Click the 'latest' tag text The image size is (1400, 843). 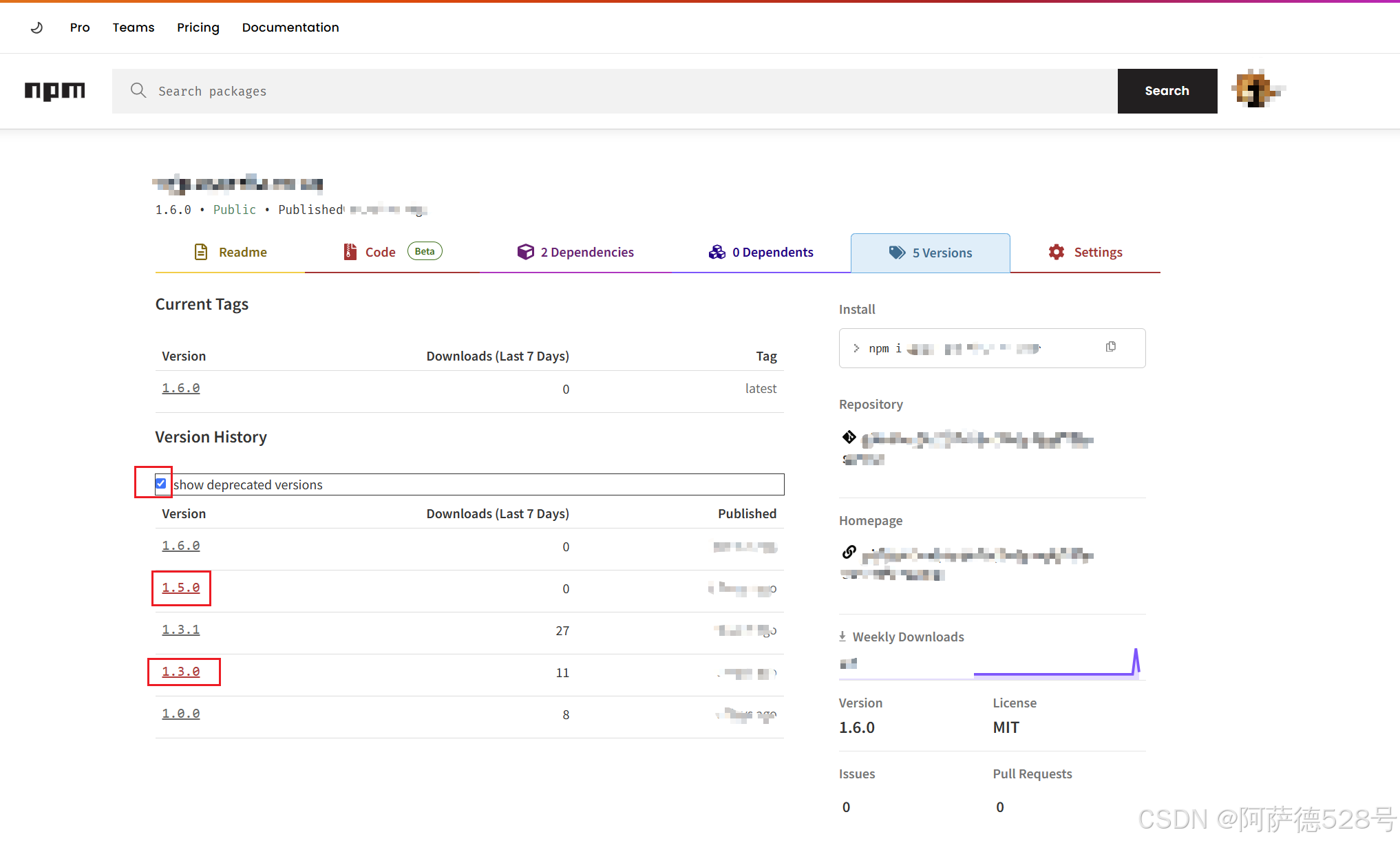point(761,388)
